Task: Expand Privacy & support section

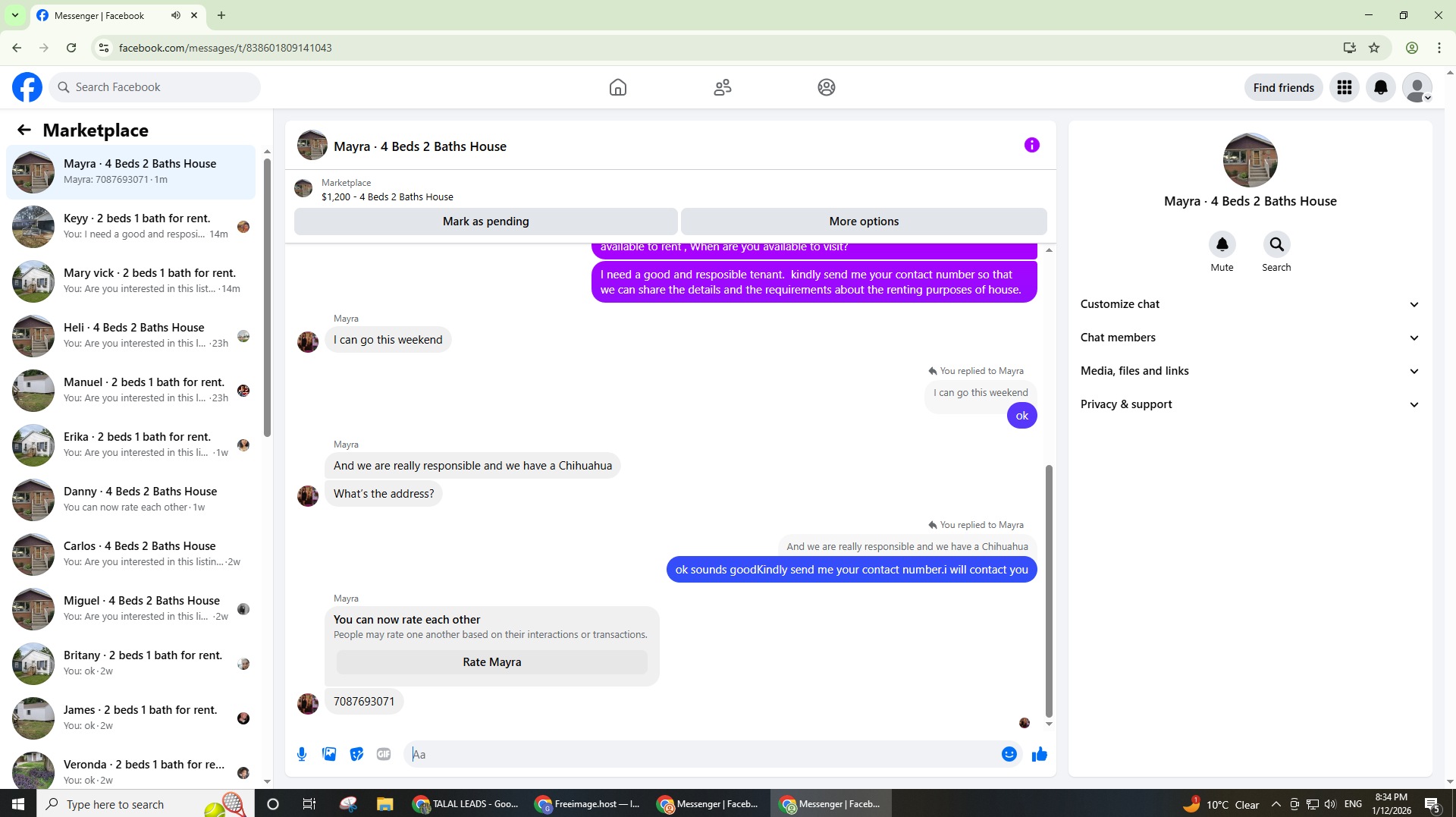Action: pos(1250,404)
